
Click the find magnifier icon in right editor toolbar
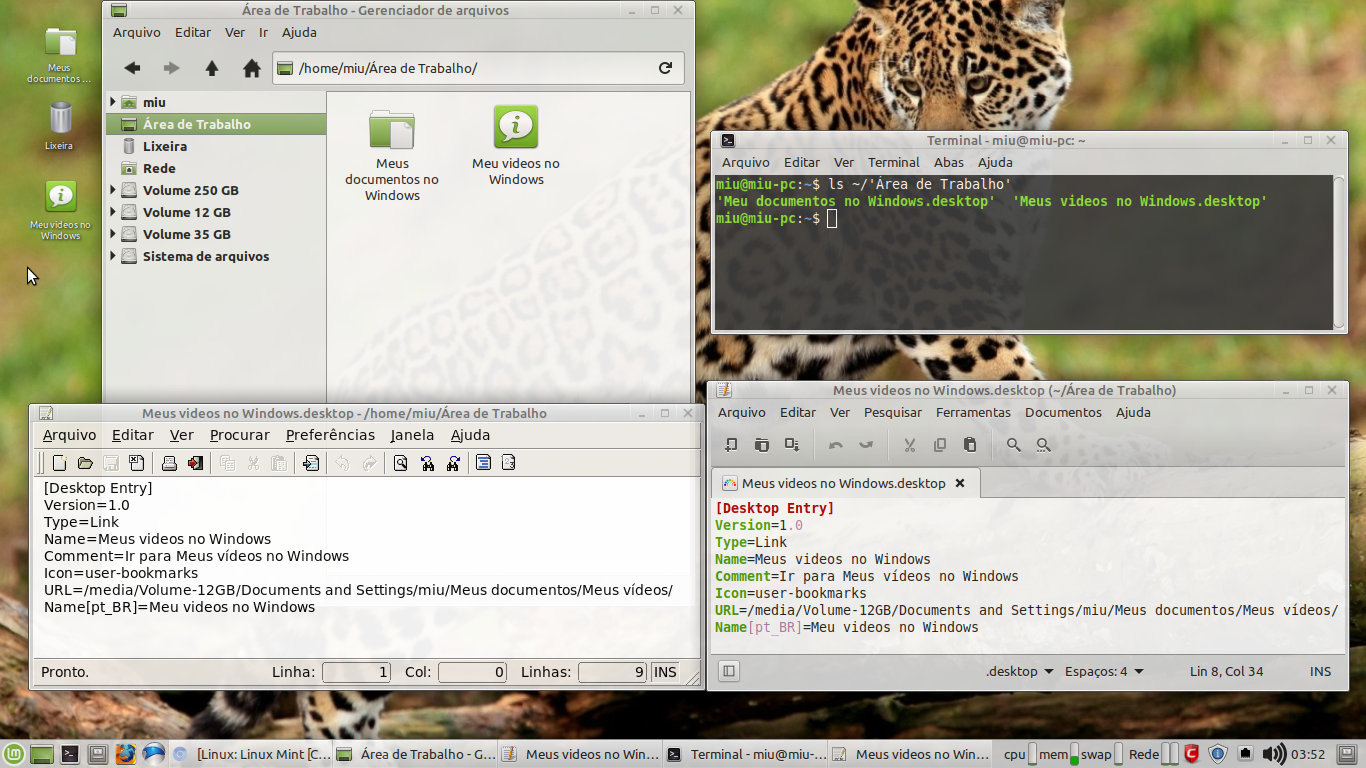click(1014, 445)
